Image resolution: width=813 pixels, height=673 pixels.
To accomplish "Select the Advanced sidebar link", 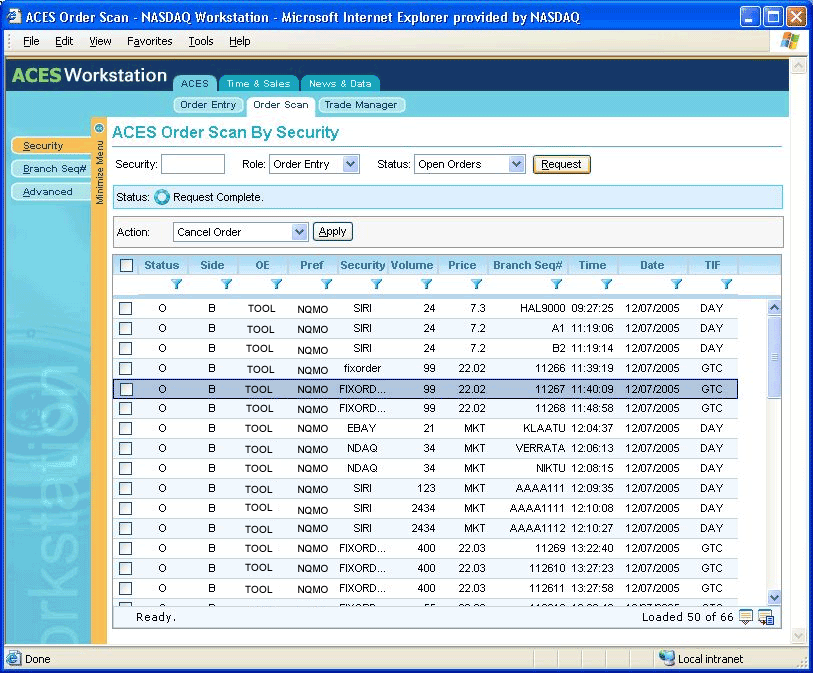I will tap(51, 192).
